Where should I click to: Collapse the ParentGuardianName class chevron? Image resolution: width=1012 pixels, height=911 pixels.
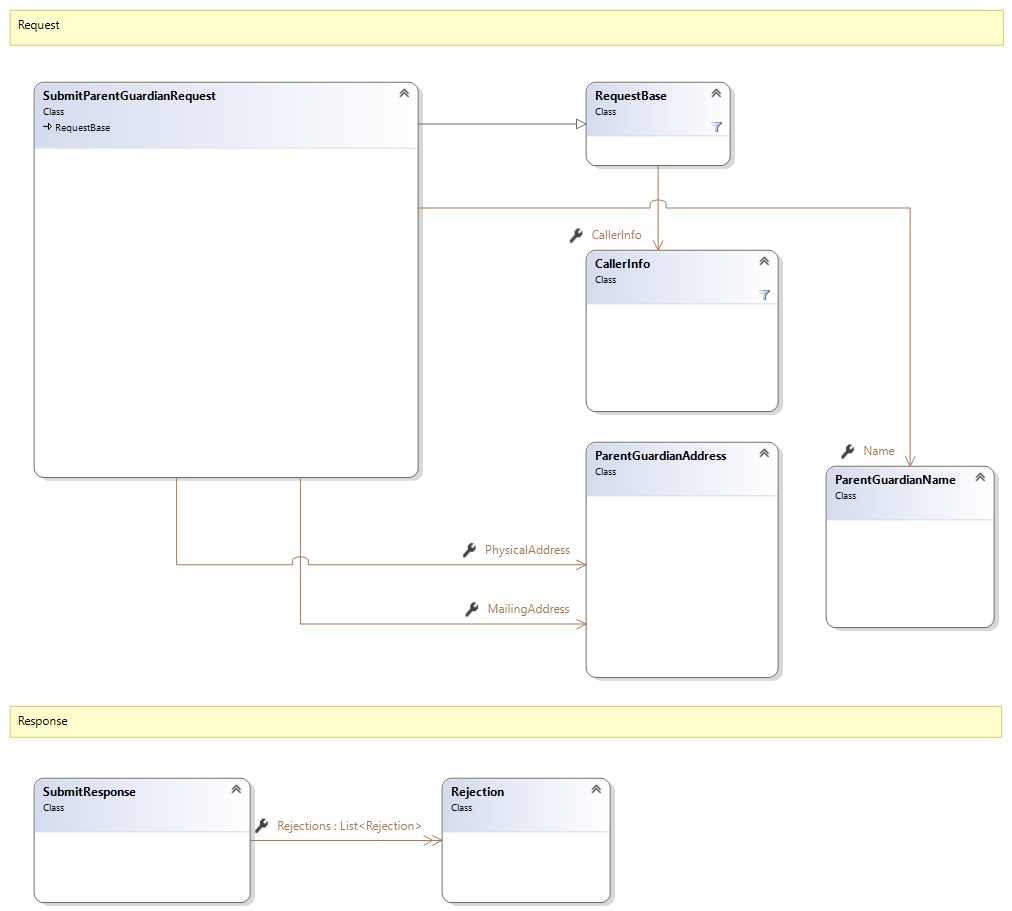(980, 477)
